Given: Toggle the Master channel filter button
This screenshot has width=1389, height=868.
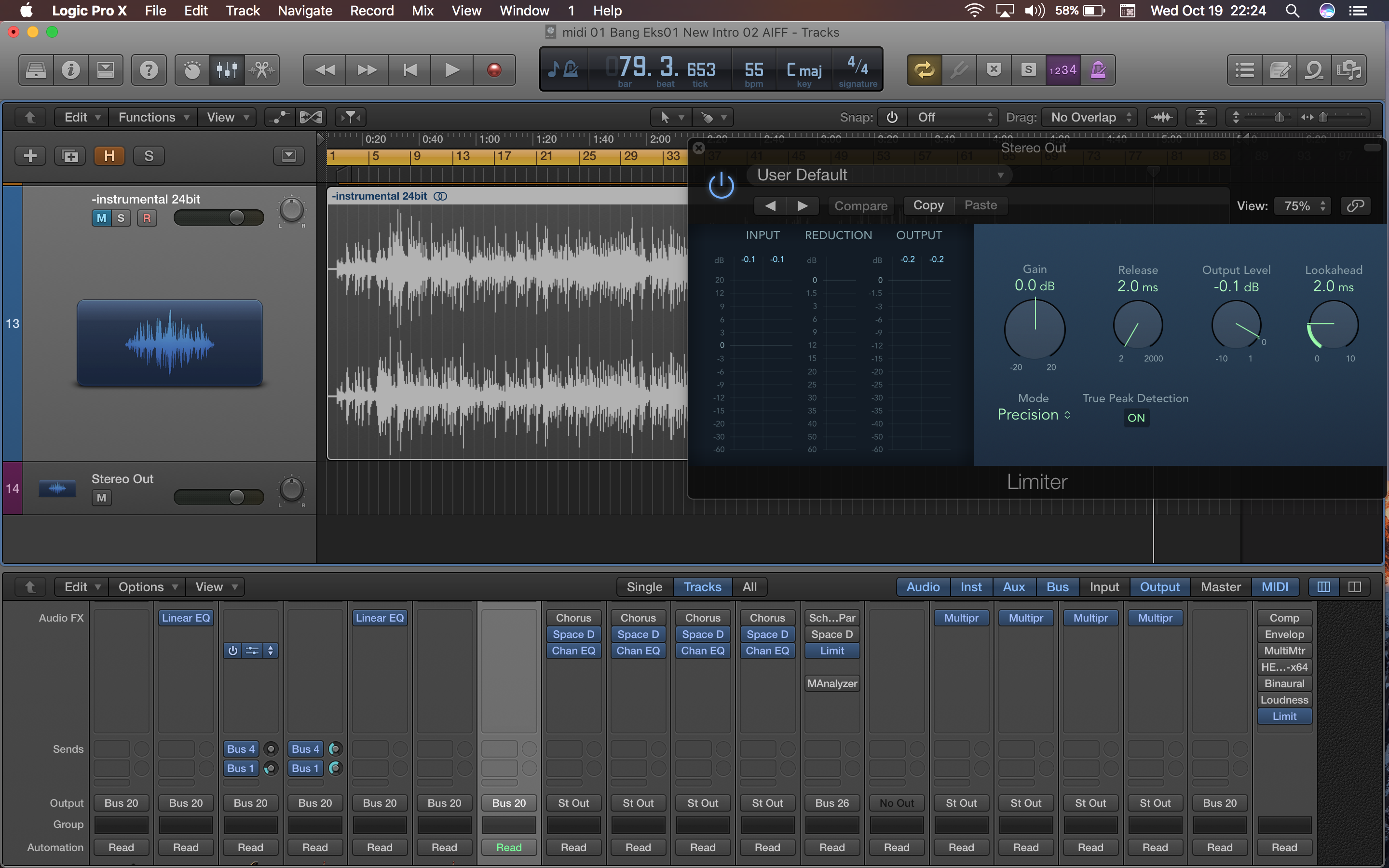Looking at the screenshot, I should tap(1220, 587).
